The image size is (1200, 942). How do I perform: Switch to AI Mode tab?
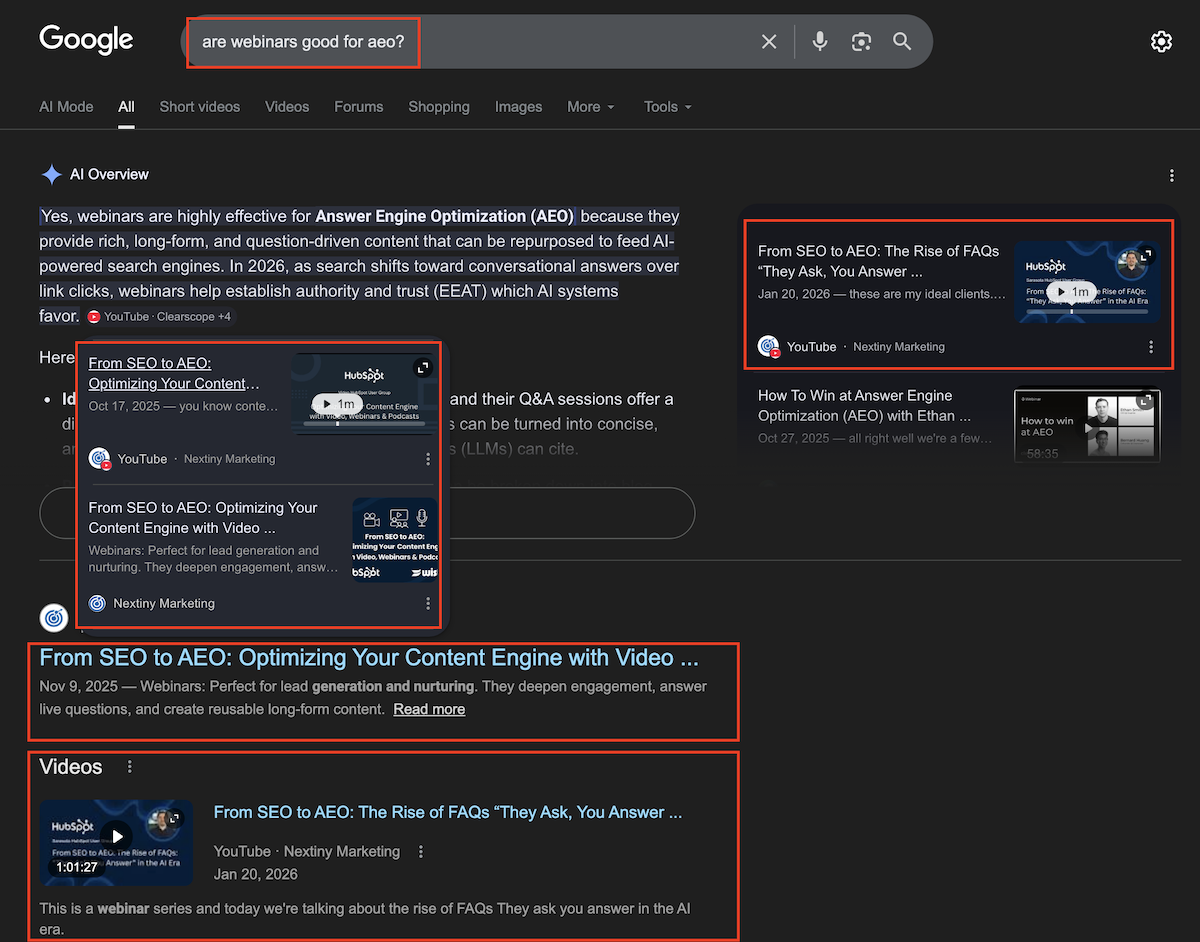click(x=66, y=107)
